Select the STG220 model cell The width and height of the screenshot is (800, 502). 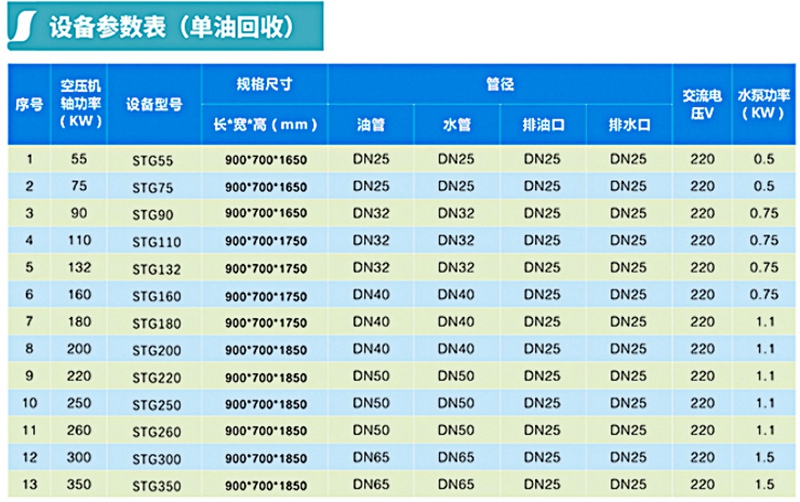[154, 378]
